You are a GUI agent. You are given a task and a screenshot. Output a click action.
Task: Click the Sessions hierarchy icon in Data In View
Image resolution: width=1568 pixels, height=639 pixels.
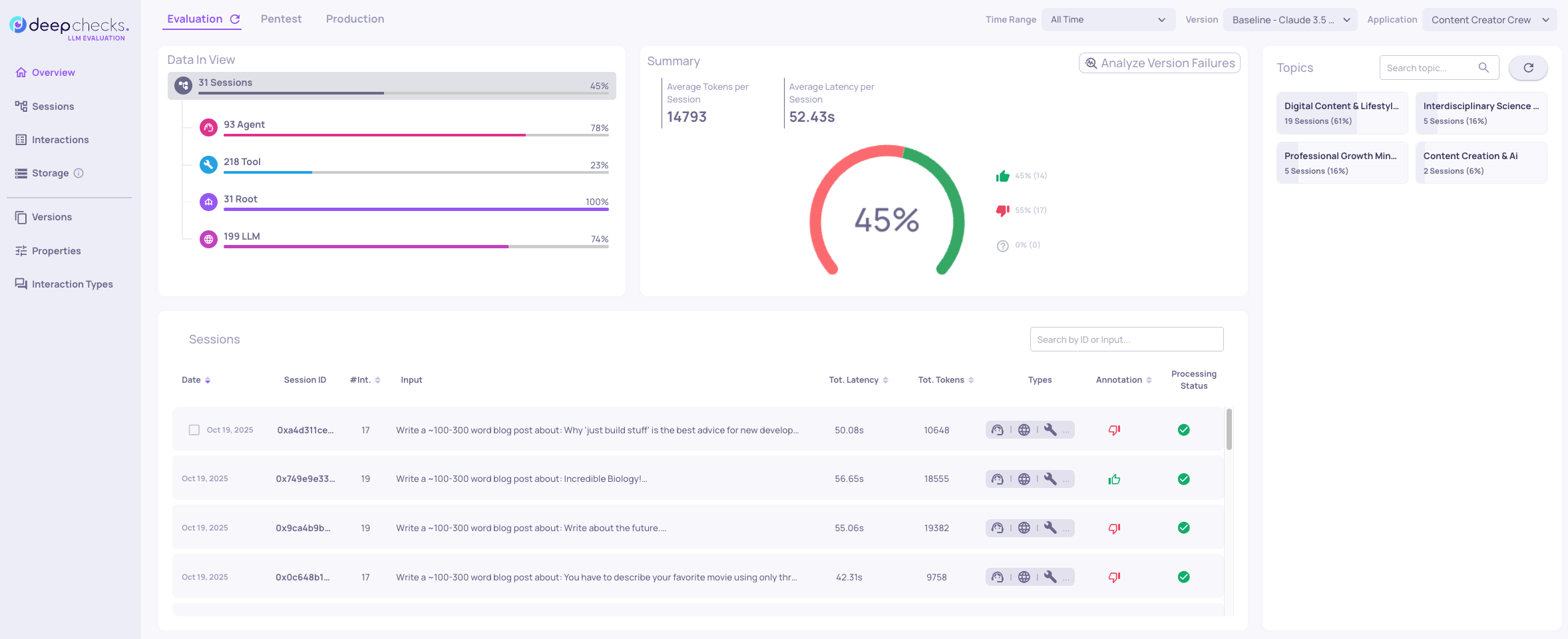pyautogui.click(x=183, y=85)
